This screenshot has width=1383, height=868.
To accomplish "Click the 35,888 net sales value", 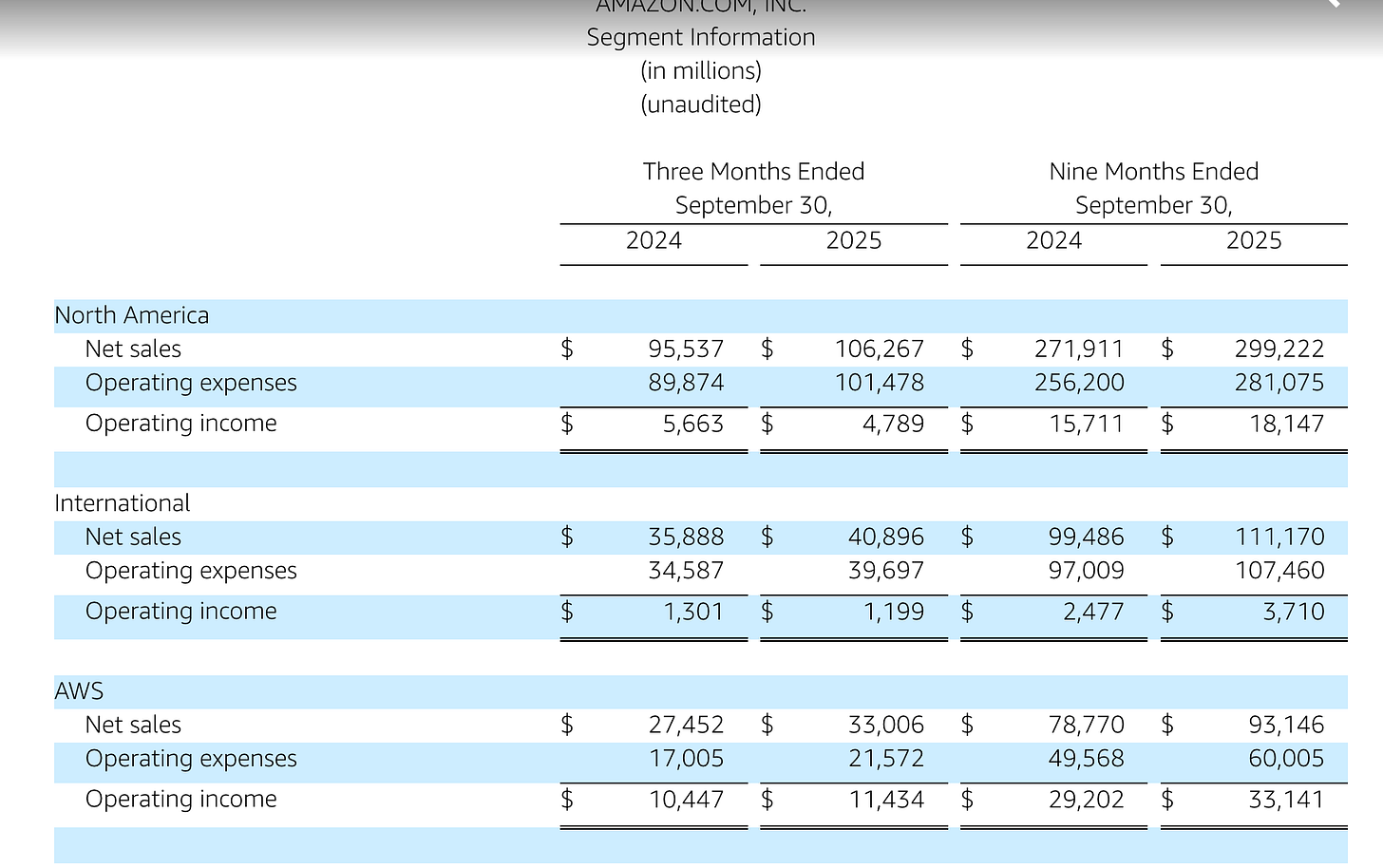I will point(686,538).
